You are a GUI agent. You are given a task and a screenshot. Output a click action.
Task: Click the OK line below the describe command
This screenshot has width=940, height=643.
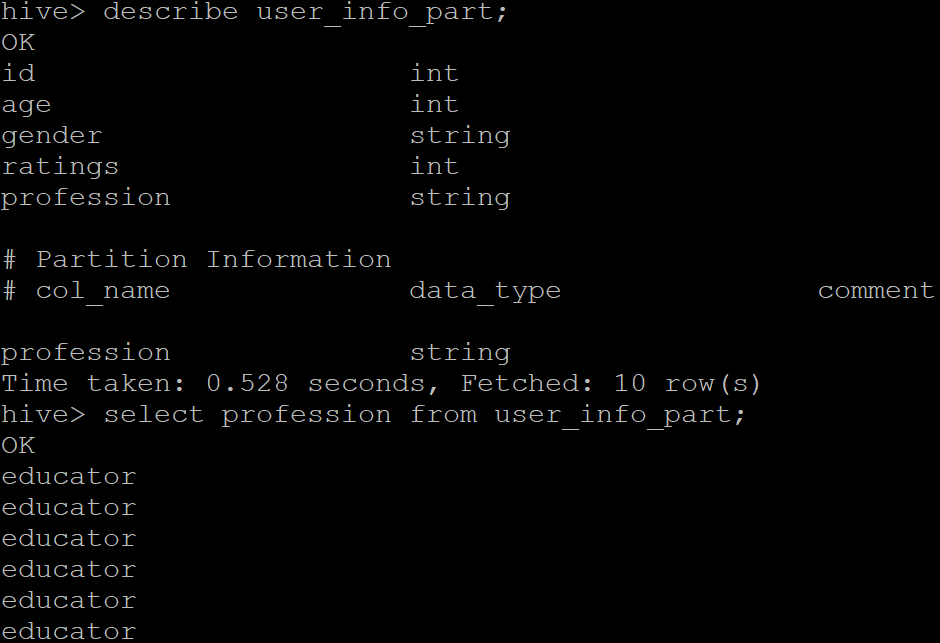point(18,43)
